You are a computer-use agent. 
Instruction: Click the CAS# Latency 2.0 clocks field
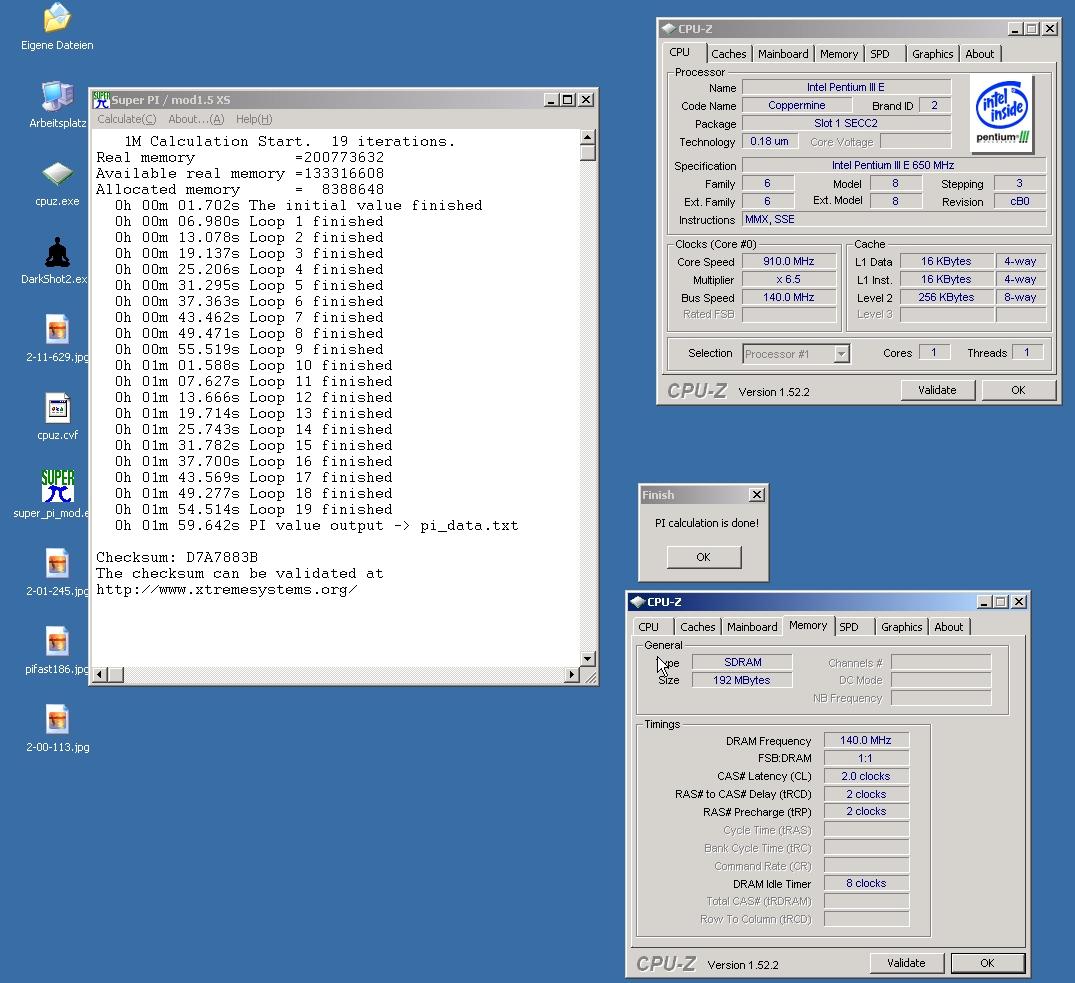(866, 776)
